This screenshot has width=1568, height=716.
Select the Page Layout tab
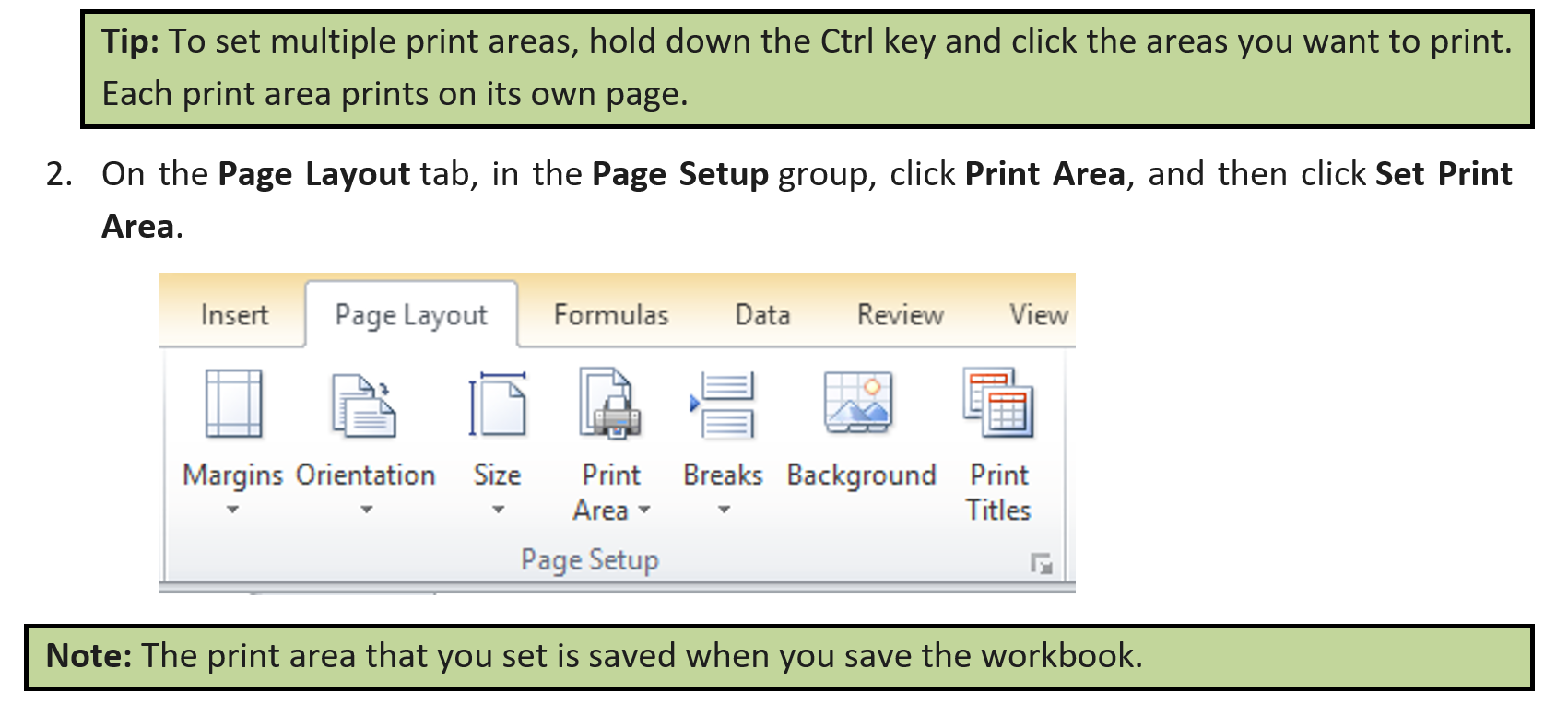click(411, 315)
